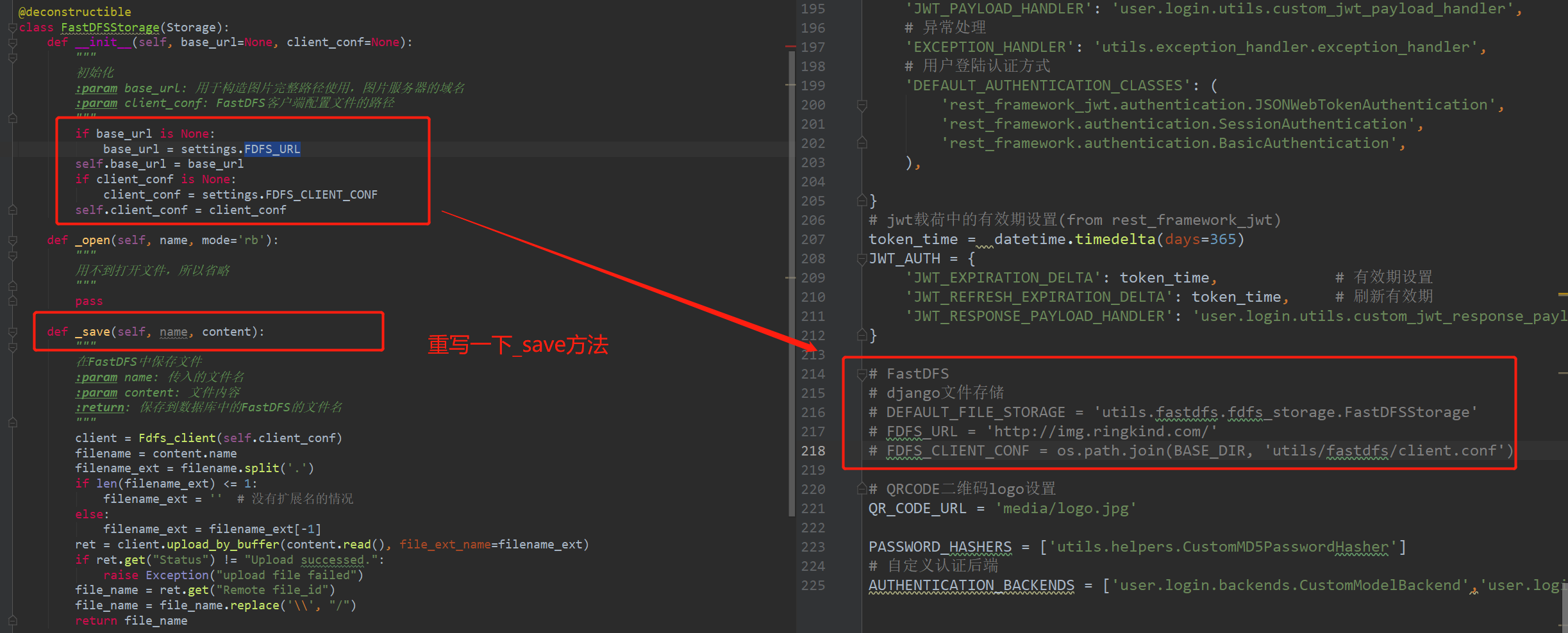This screenshot has width=1568, height=633.
Task: Click the Fdfs_client function call
Action: [x=177, y=438]
